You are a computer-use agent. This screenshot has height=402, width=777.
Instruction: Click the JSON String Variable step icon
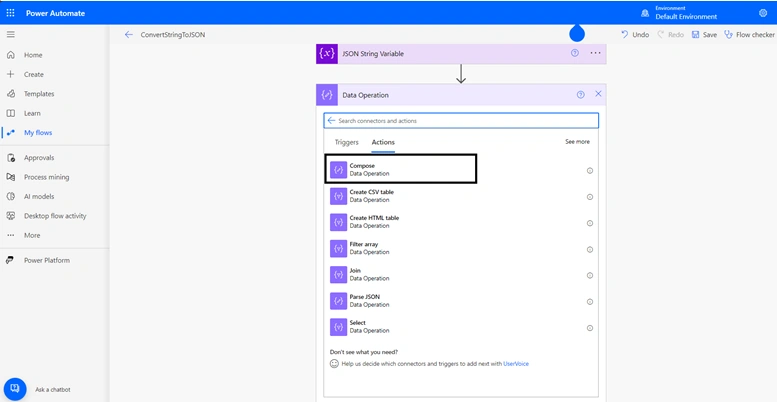327,54
